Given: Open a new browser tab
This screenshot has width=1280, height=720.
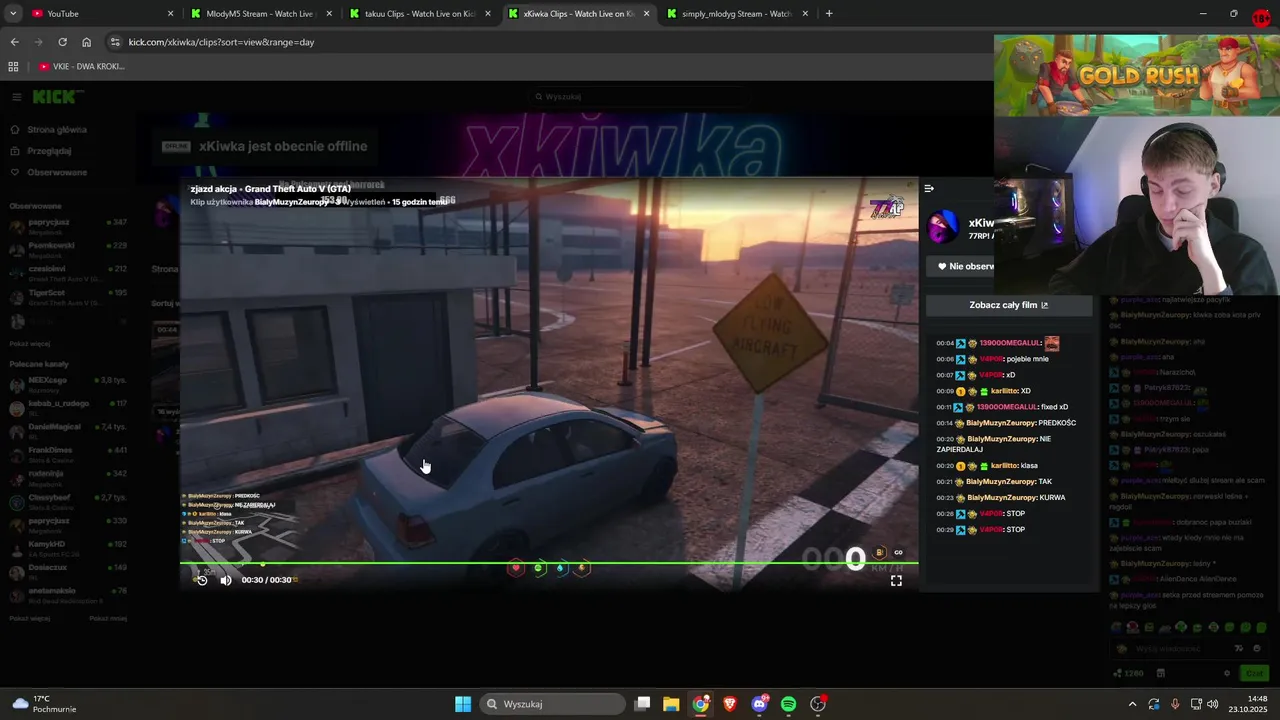Looking at the screenshot, I should coord(829,14).
